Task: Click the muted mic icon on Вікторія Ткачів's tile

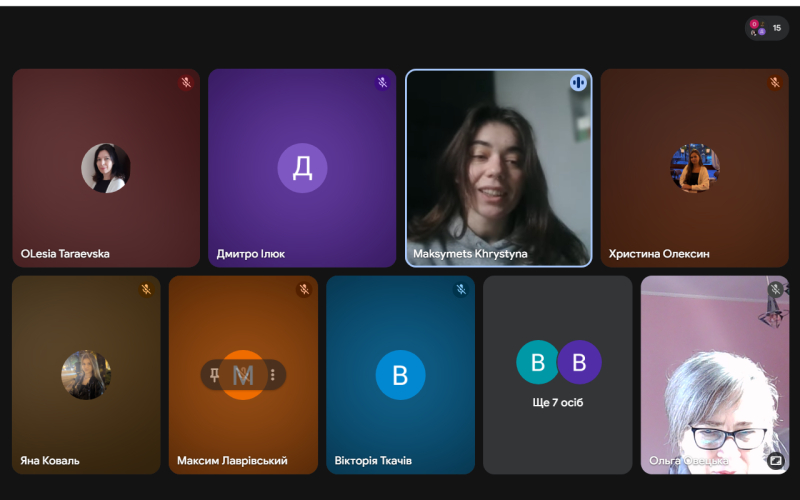Action: tap(461, 290)
